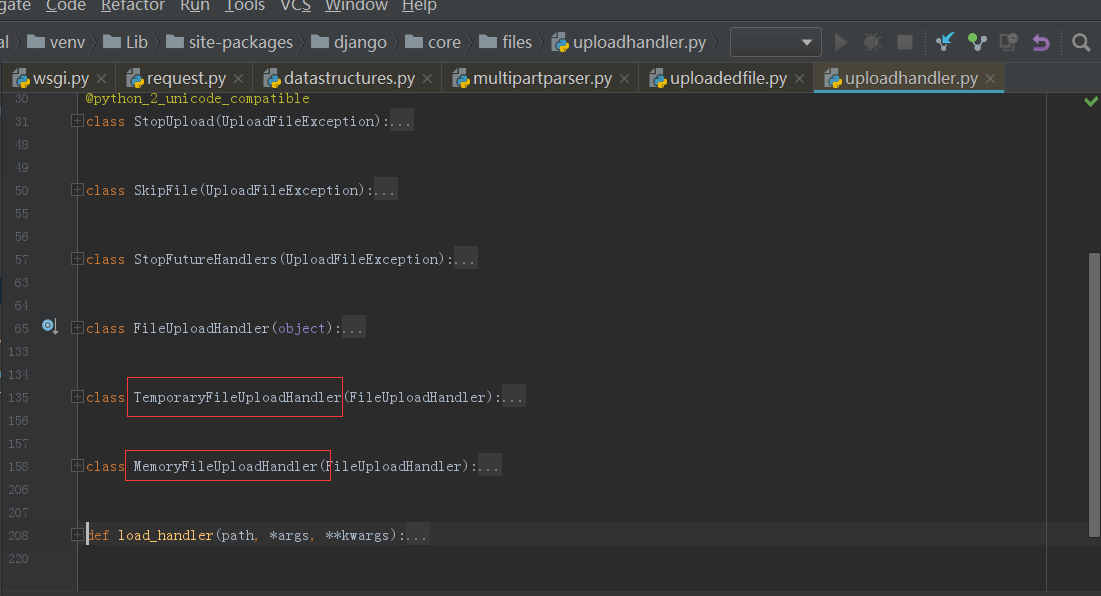Expand folded ellipsis after load_handler signature
The width and height of the screenshot is (1101, 596).
tap(416, 536)
